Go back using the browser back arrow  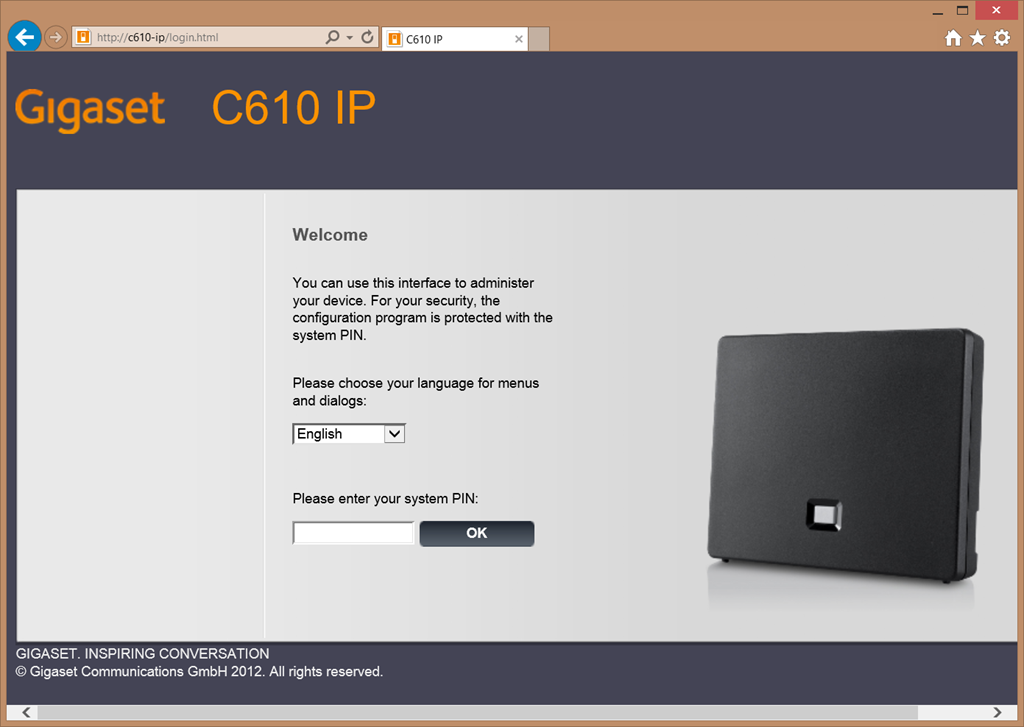[x=24, y=37]
